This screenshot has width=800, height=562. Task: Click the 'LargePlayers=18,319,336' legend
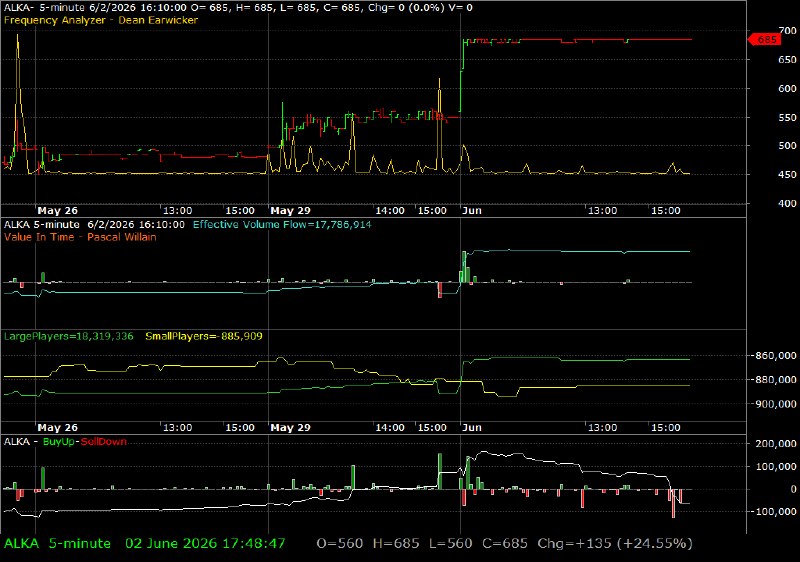click(x=68, y=336)
